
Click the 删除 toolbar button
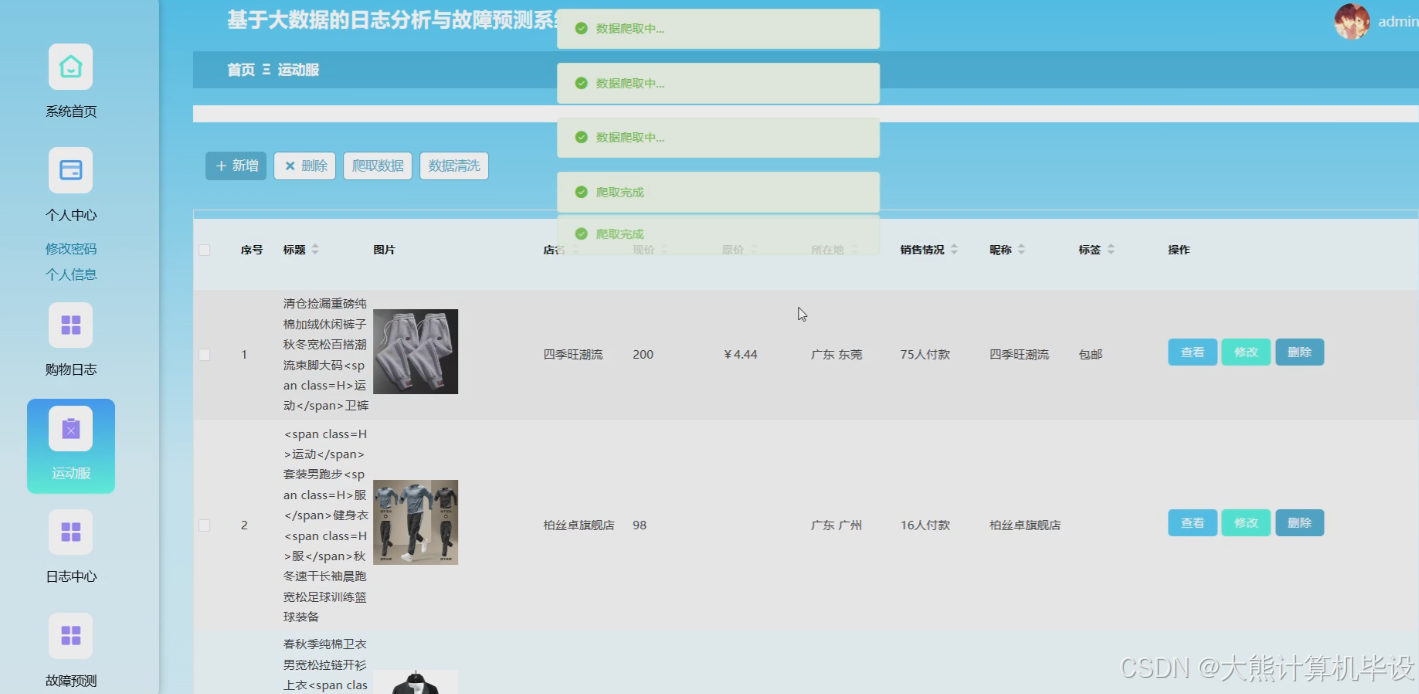pos(305,166)
